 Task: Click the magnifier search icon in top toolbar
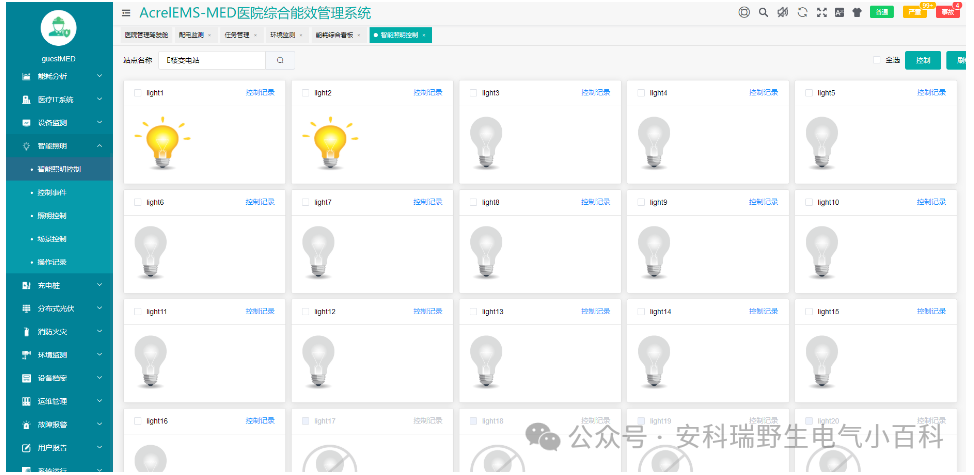pos(763,12)
